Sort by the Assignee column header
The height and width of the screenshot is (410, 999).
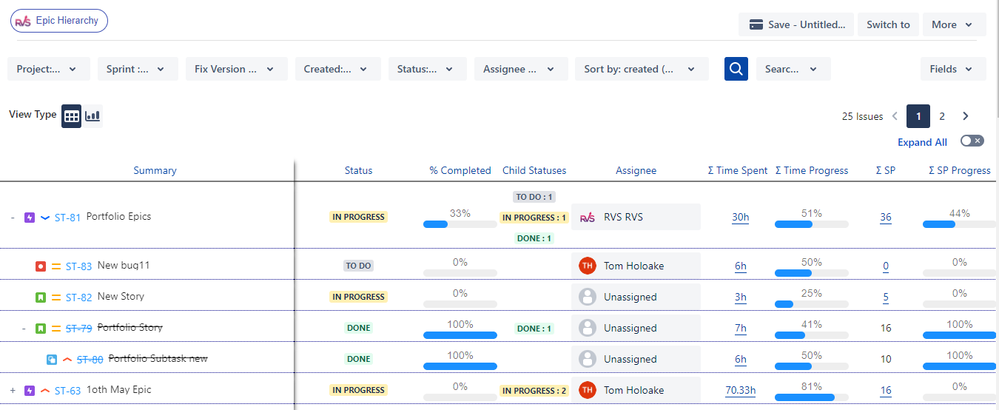tap(636, 171)
